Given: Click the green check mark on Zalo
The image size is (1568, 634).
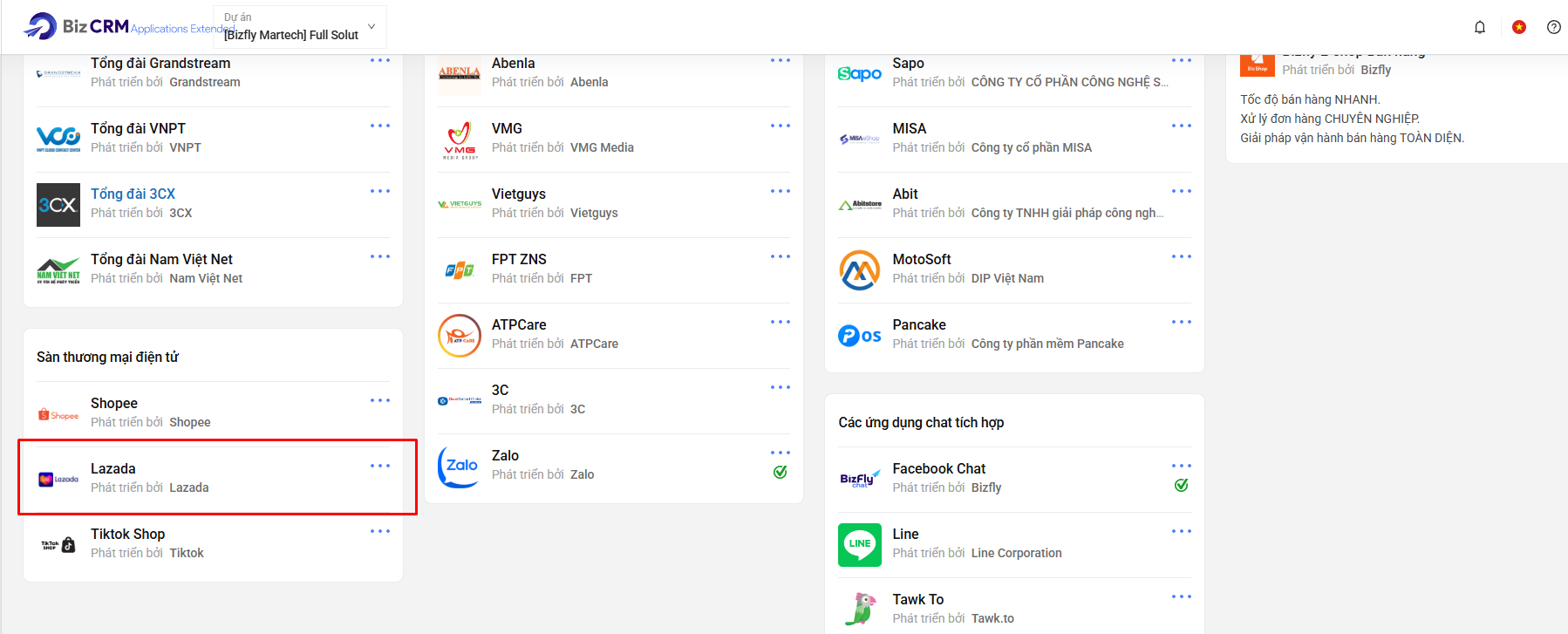Looking at the screenshot, I should [781, 472].
